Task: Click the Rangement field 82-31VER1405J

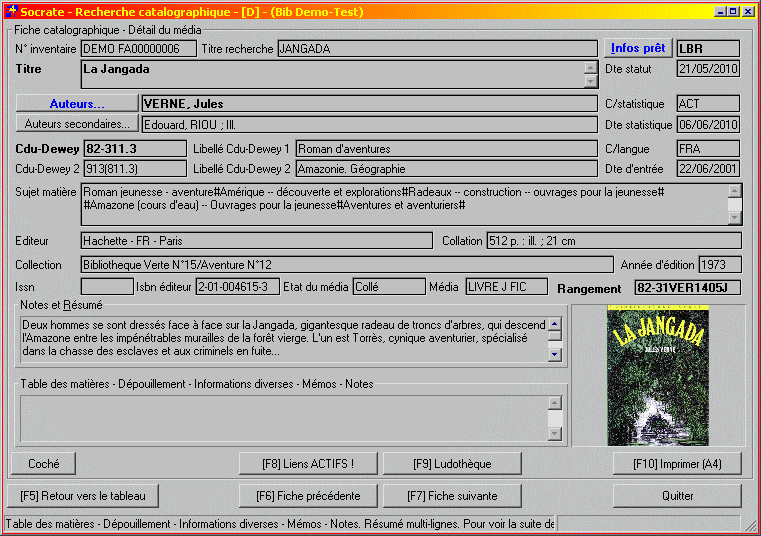Action: (688, 287)
